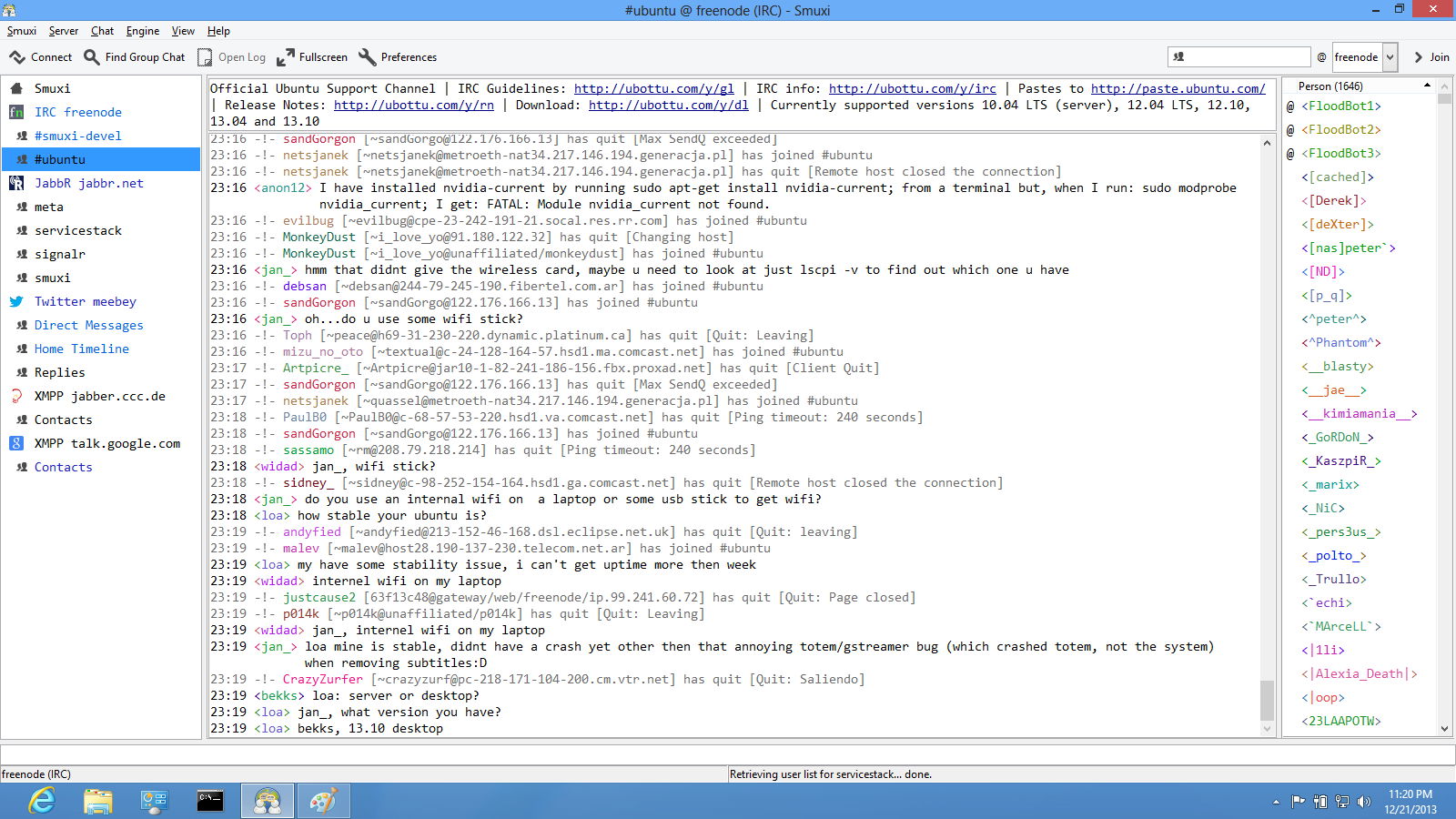This screenshot has width=1456, height=819.
Task: Select user <_KaszpiR_> in the person list
Action: point(1341,460)
